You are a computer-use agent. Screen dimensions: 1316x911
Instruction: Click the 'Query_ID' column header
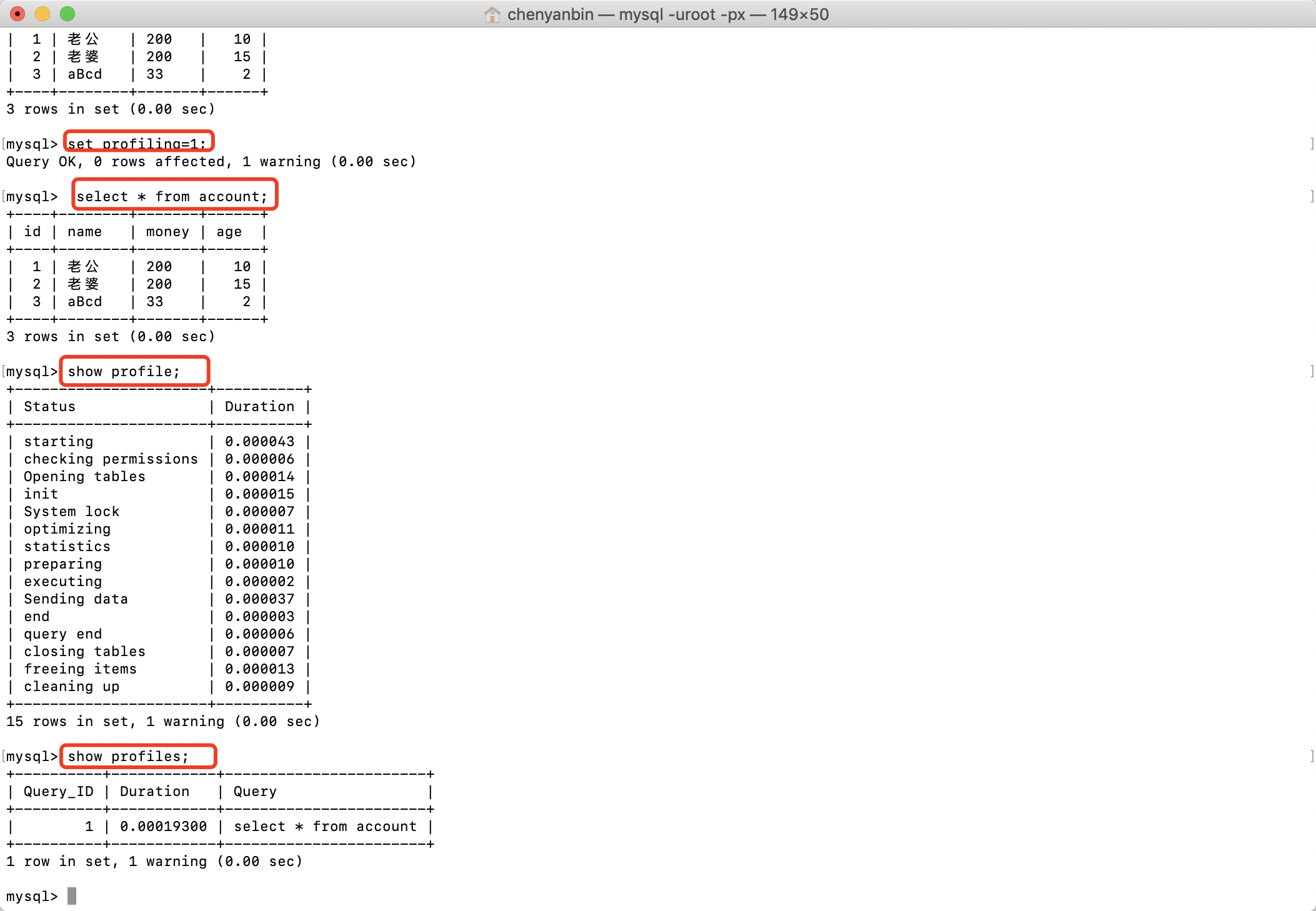[x=59, y=792]
